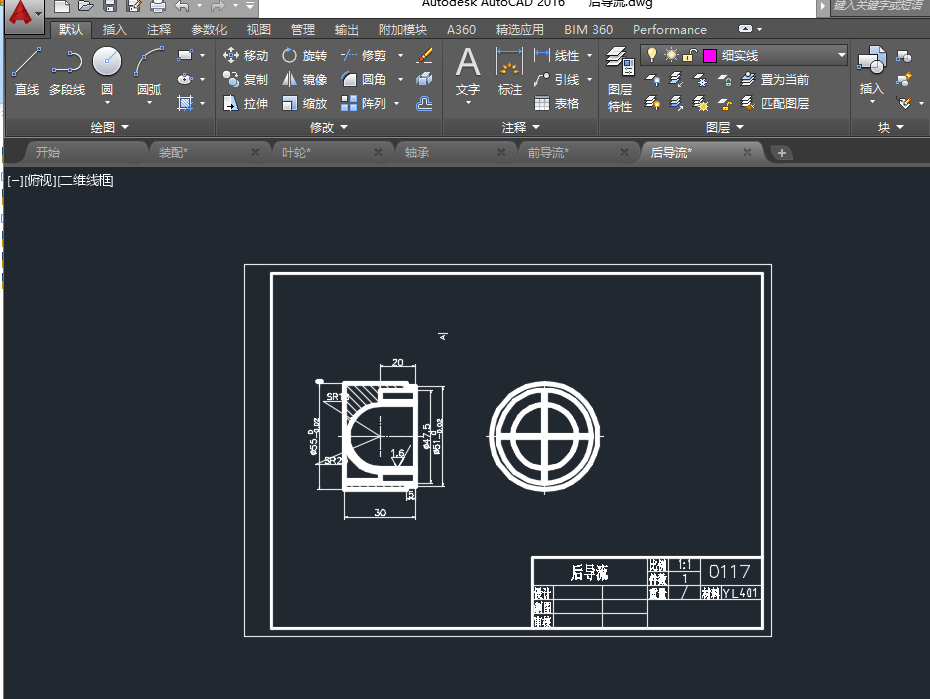Click the magenta layer color swatch
The height and width of the screenshot is (699, 930).
(709, 56)
